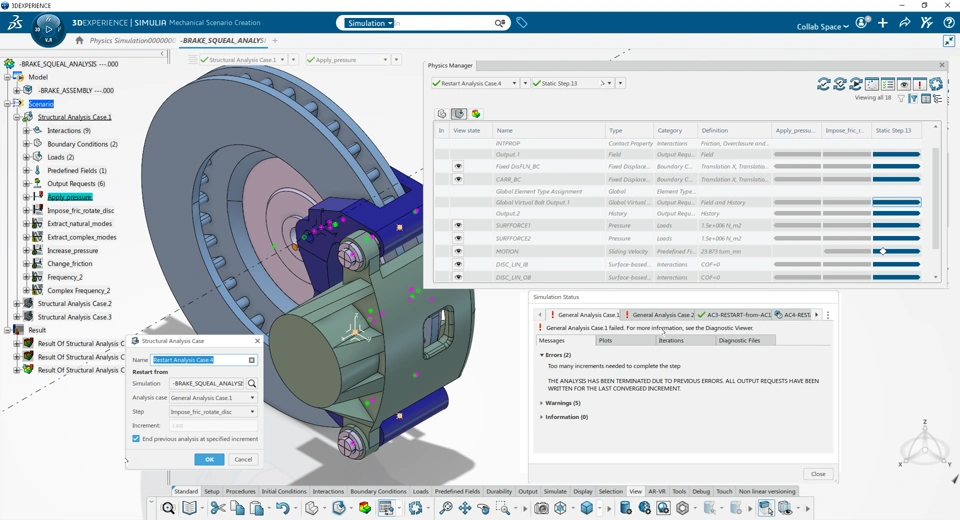Open the Analysis case dropdown in dialog

pos(252,398)
